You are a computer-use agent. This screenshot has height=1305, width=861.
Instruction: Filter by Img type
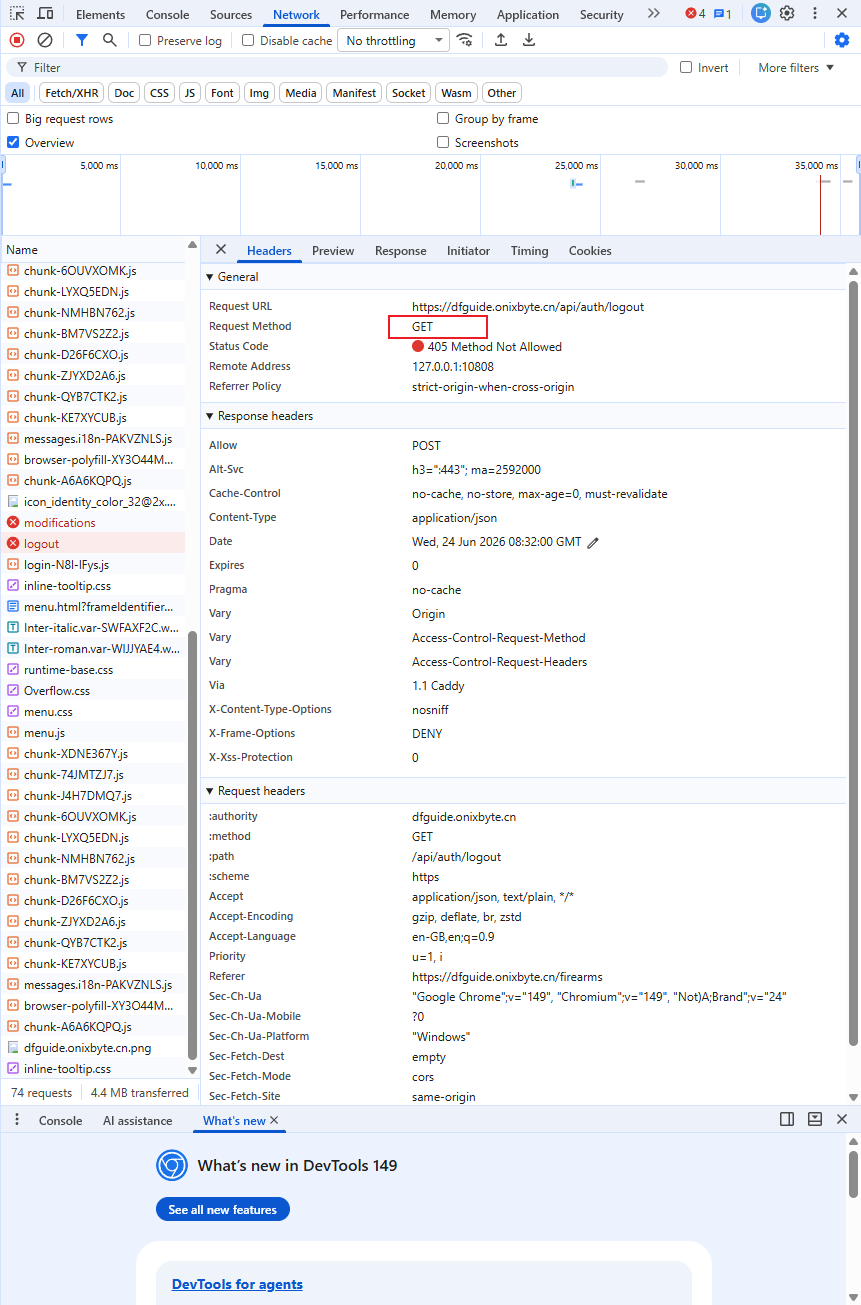click(259, 93)
